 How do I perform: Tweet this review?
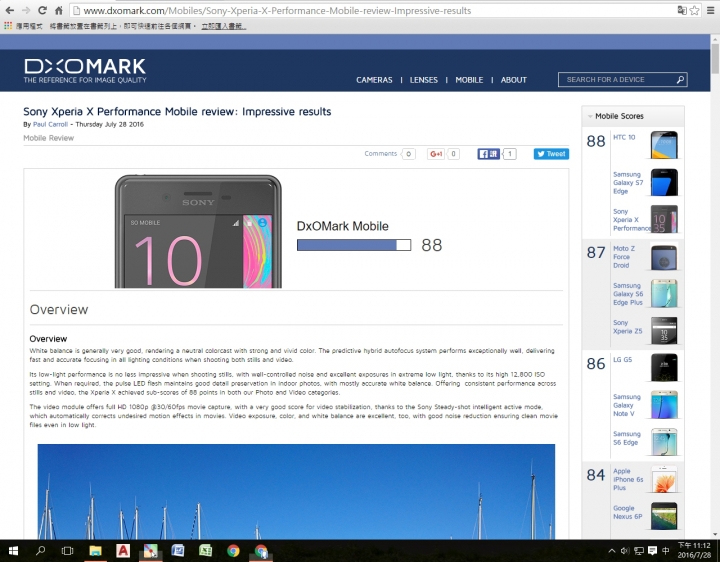pyautogui.click(x=551, y=154)
